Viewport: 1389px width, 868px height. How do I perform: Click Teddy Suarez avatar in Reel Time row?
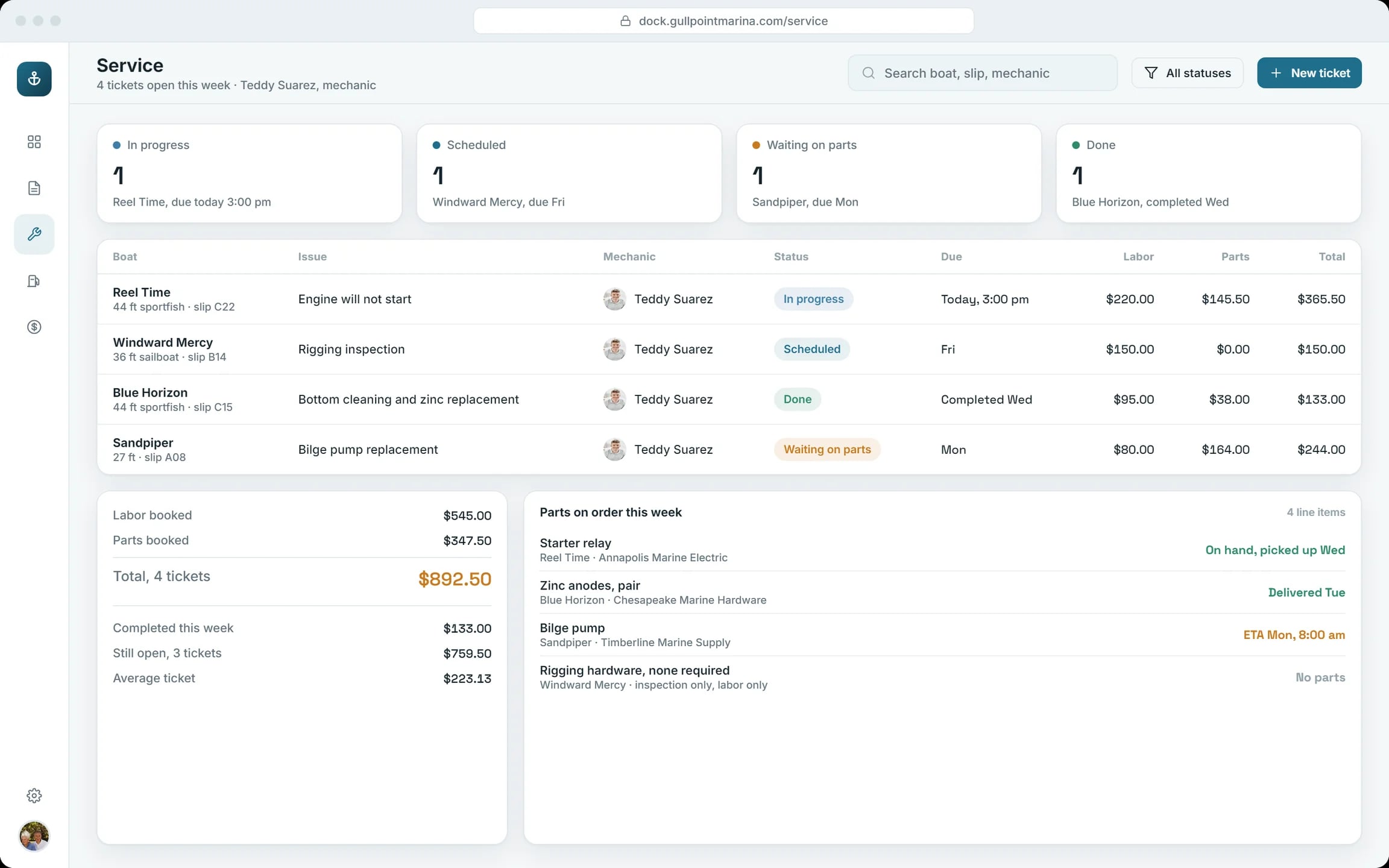pyautogui.click(x=614, y=299)
